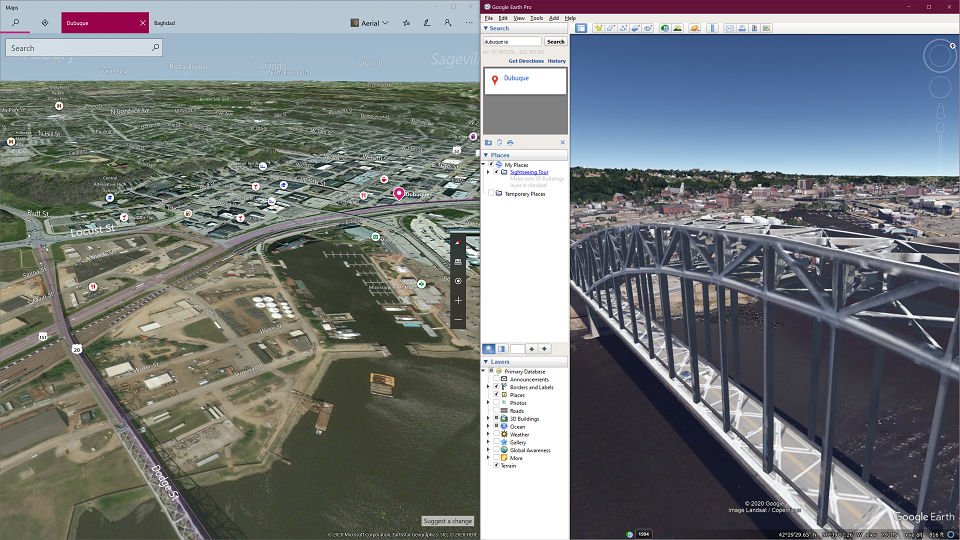Click the Google Earth search input field
The height and width of the screenshot is (540, 960).
512,42
